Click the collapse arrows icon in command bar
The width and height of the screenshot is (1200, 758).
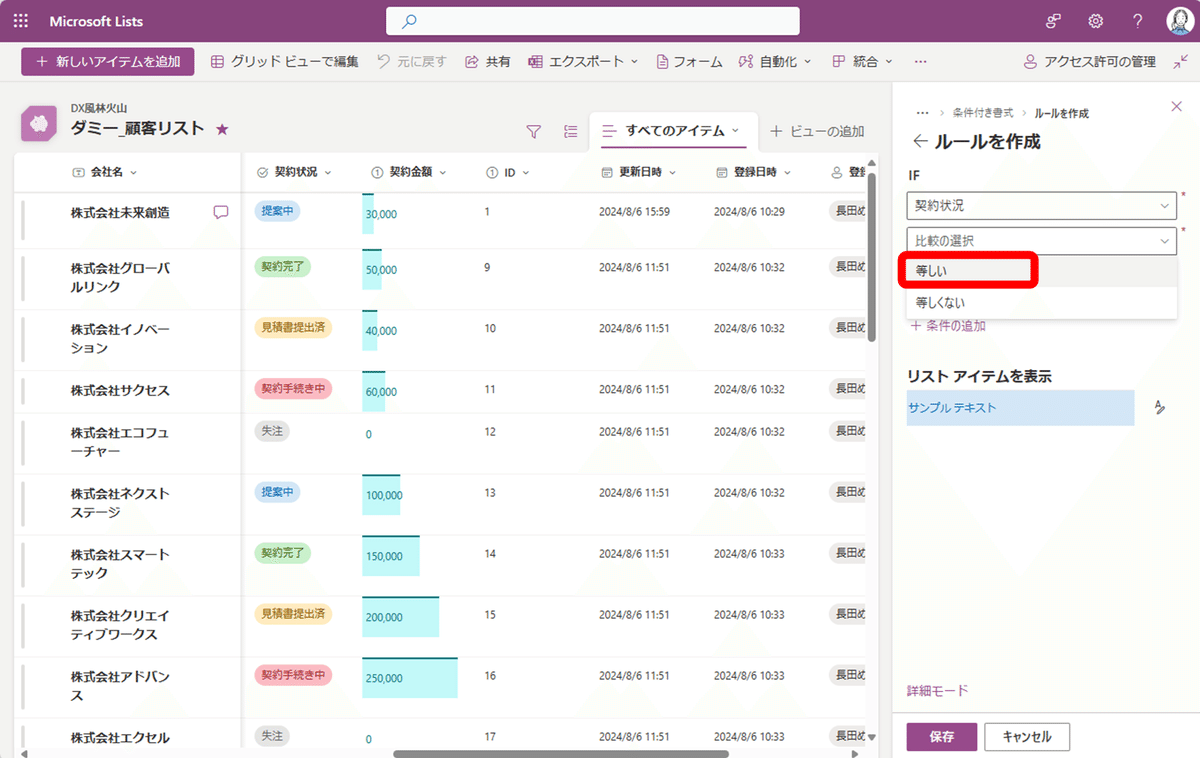point(1180,62)
